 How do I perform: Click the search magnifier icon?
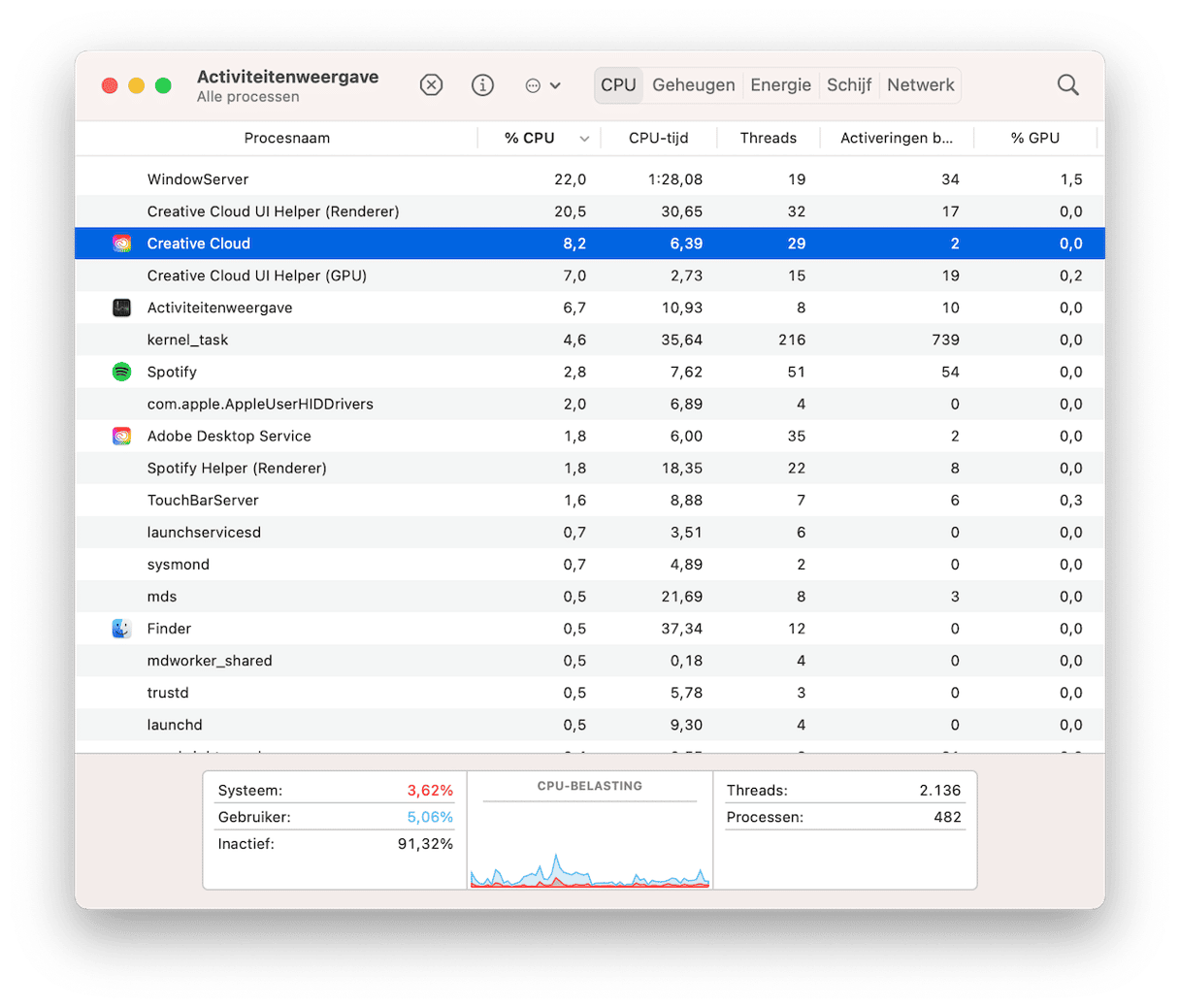pyautogui.click(x=1067, y=85)
